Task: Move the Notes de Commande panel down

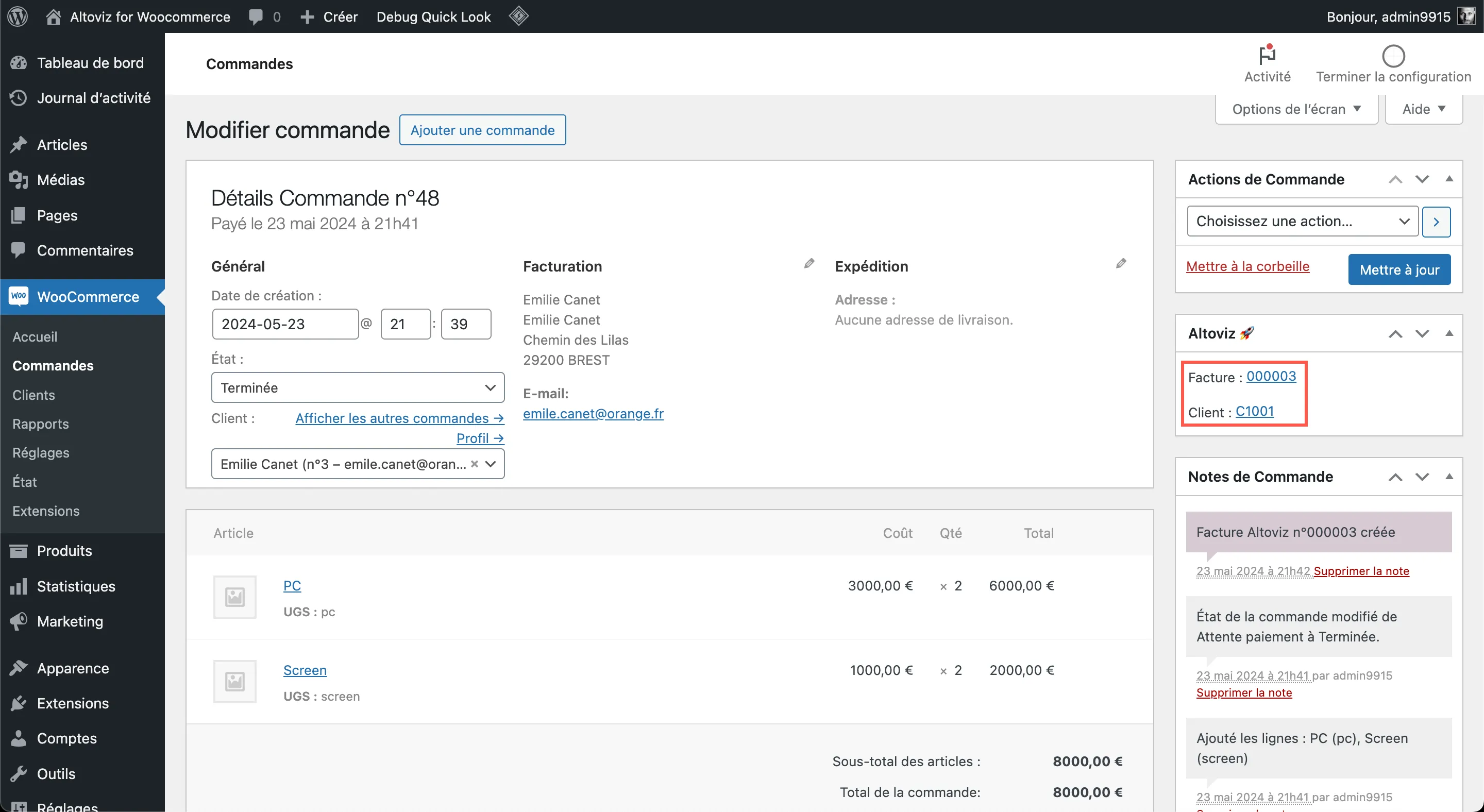Action: click(1422, 477)
